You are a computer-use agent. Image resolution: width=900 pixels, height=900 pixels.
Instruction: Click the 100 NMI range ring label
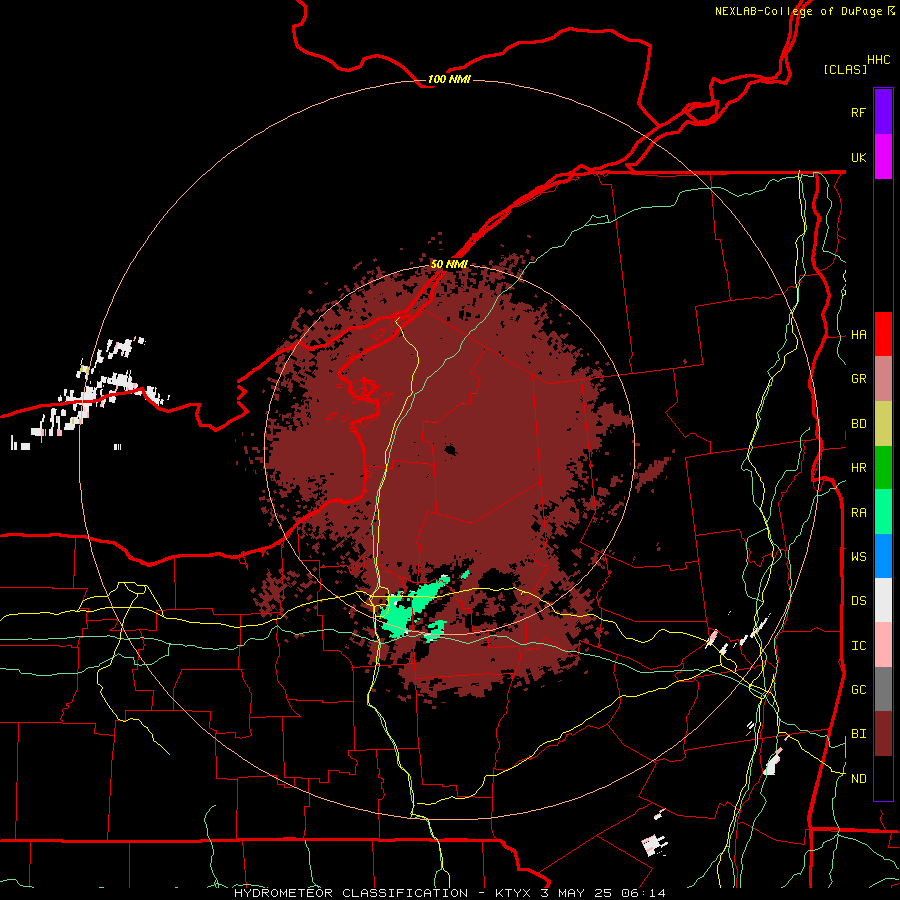pos(449,79)
